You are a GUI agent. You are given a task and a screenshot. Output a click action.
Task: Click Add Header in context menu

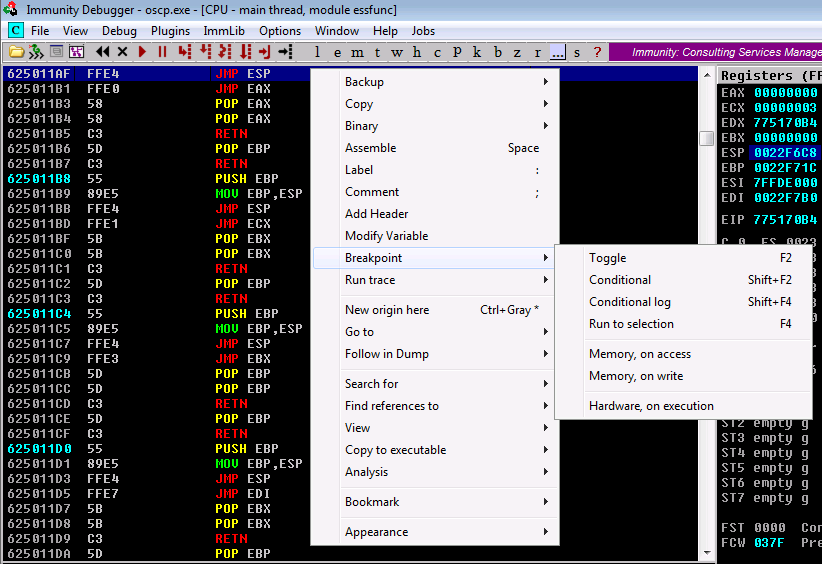435,214
